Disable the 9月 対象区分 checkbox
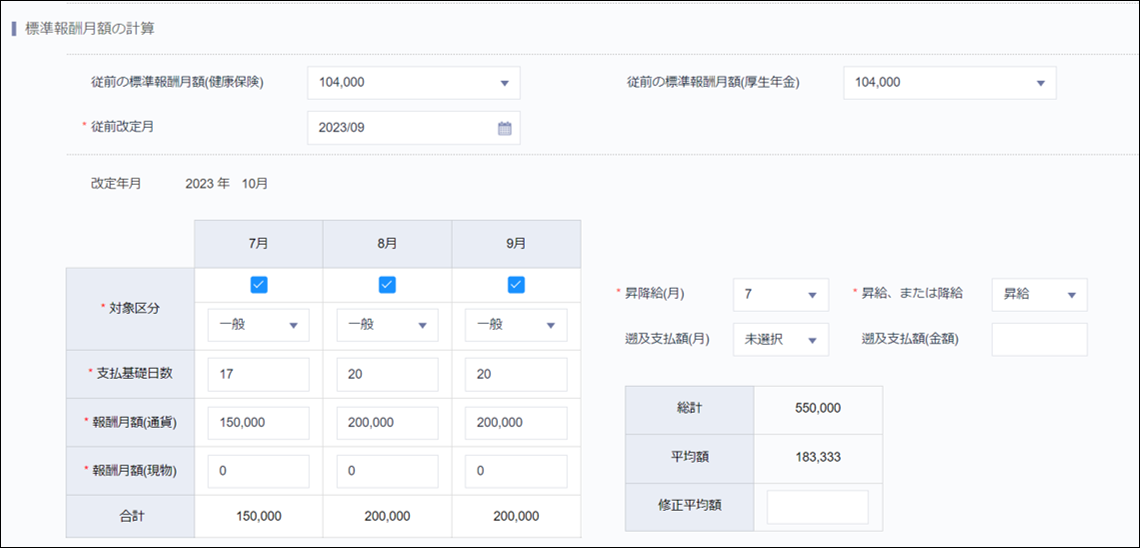This screenshot has height=548, width=1140. click(516, 285)
